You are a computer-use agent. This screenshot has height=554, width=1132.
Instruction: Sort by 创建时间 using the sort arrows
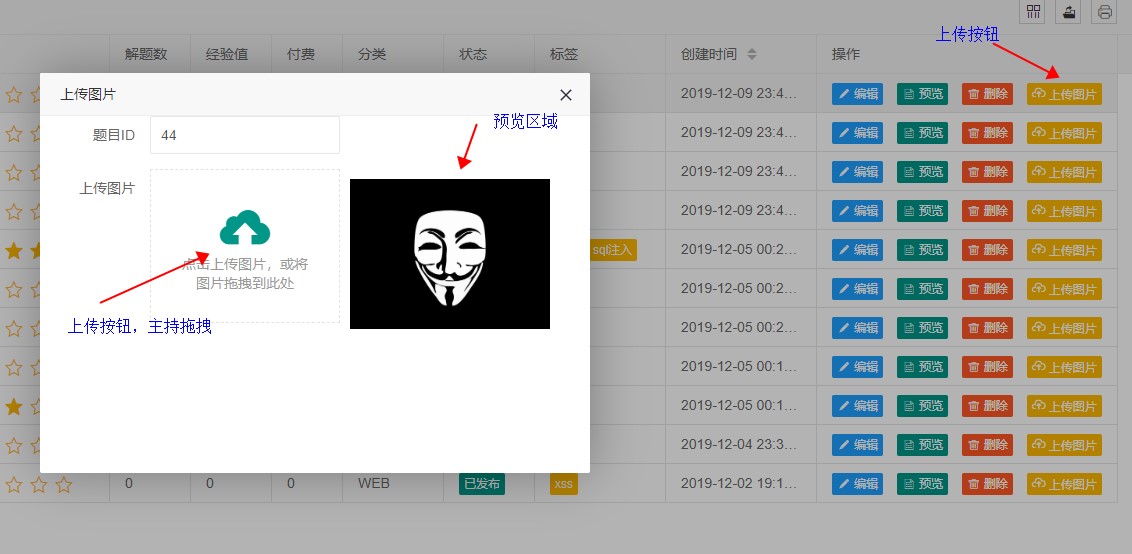[x=752, y=54]
